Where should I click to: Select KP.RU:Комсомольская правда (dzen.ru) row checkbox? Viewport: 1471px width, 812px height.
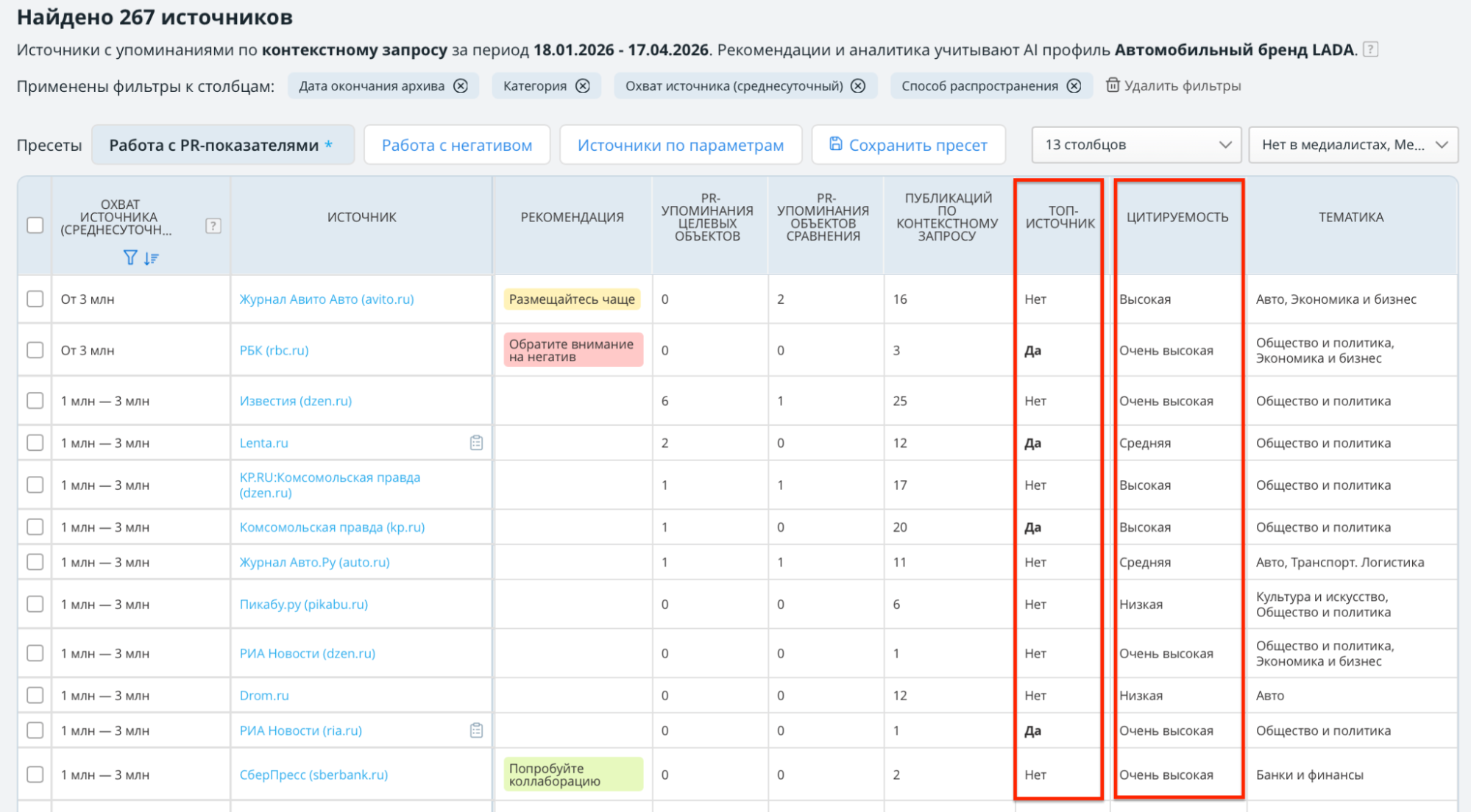tap(35, 485)
